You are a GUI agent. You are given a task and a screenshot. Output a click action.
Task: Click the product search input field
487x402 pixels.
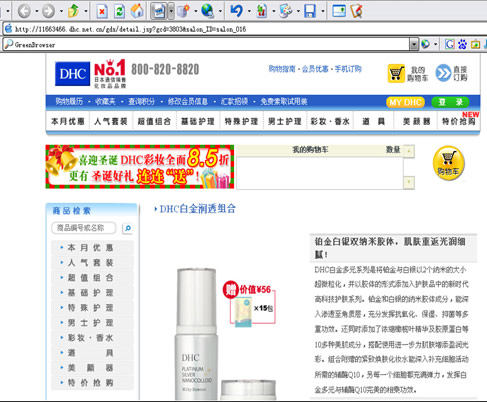point(84,228)
